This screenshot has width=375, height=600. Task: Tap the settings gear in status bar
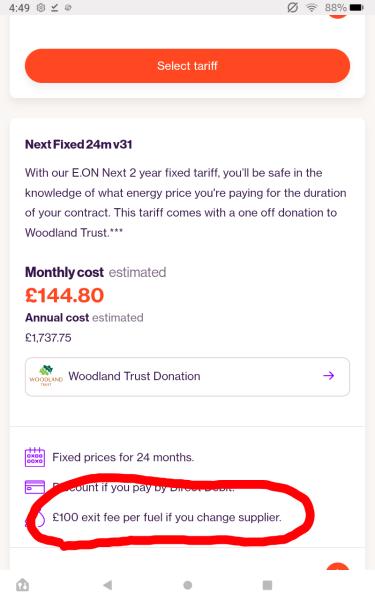pos(41,8)
